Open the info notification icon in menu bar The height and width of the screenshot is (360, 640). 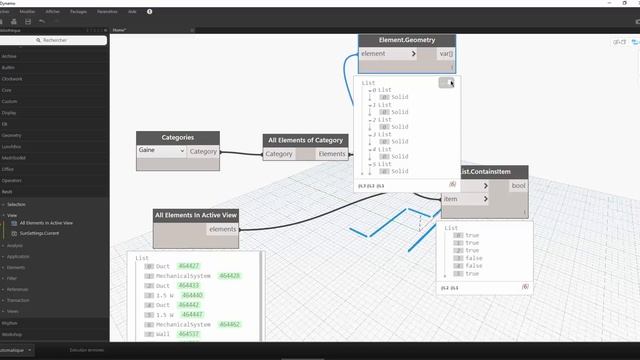(x=149, y=11)
